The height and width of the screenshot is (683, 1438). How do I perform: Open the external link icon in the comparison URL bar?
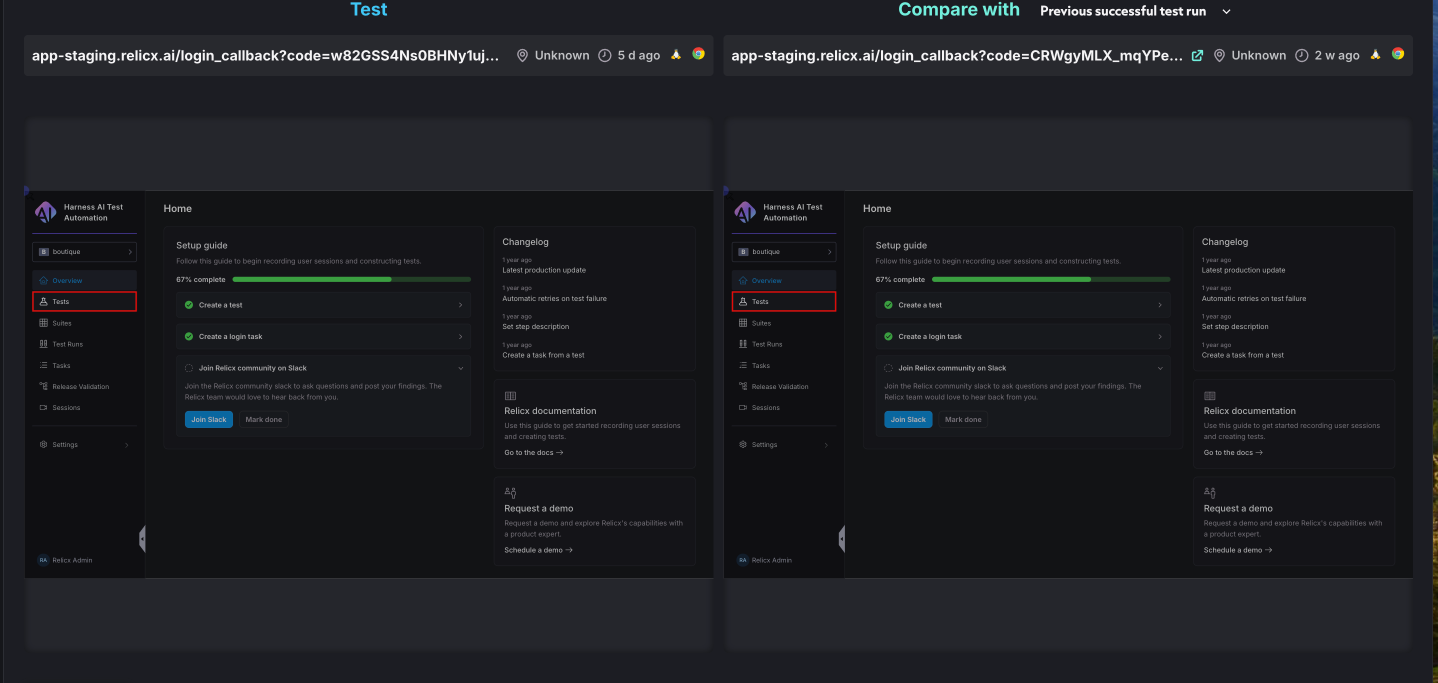[x=1197, y=56]
